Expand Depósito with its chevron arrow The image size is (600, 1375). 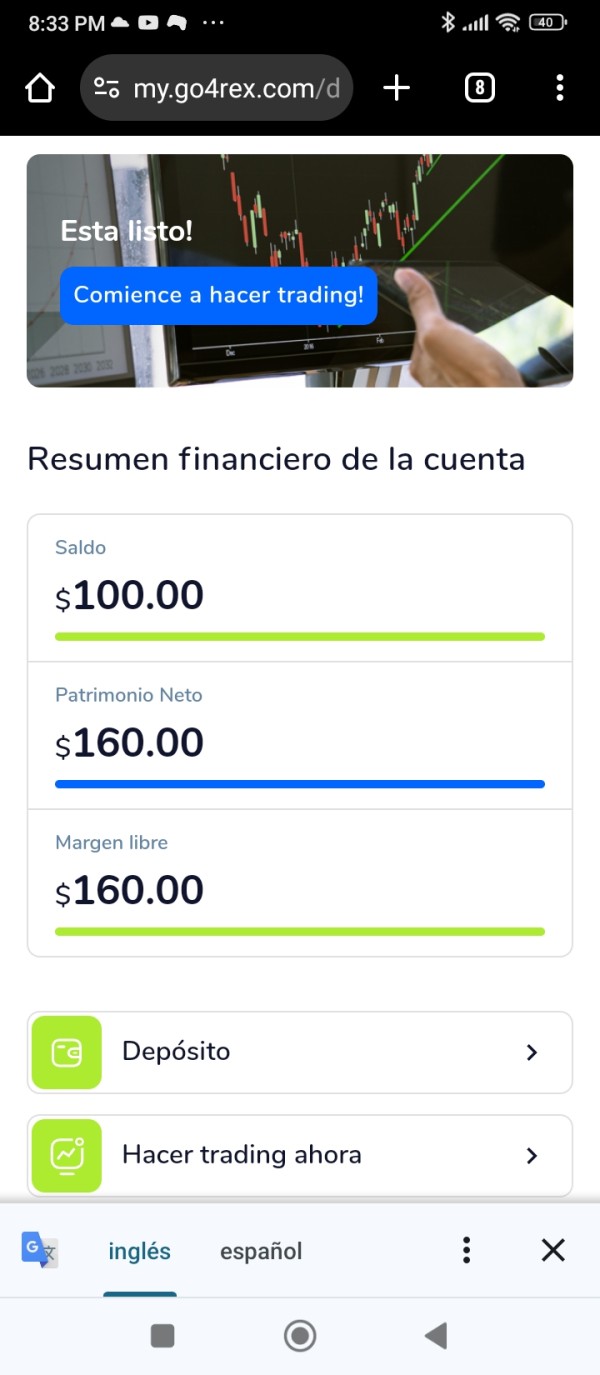pyautogui.click(x=532, y=1052)
